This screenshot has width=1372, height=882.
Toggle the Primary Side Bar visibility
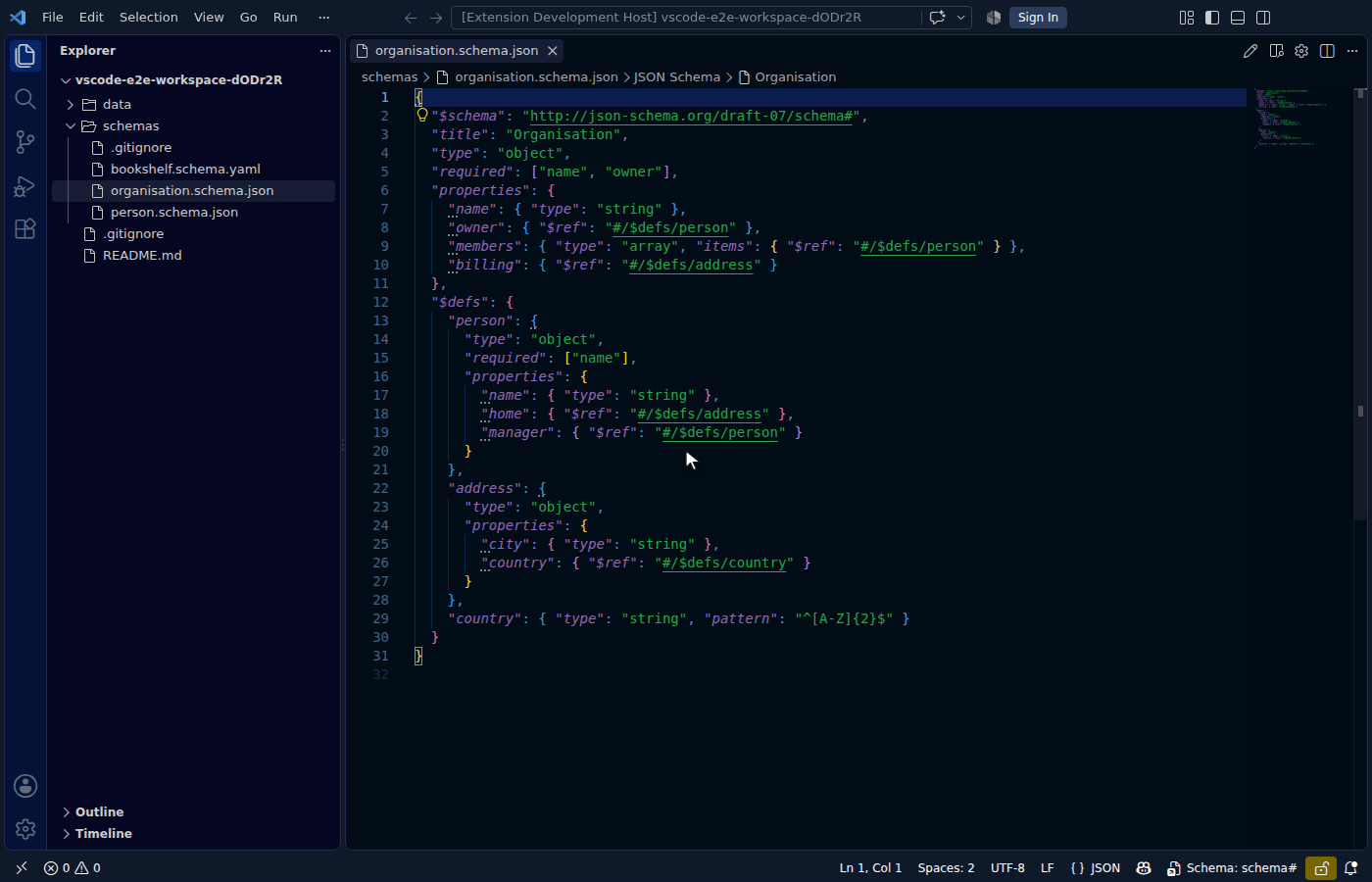tap(1212, 18)
